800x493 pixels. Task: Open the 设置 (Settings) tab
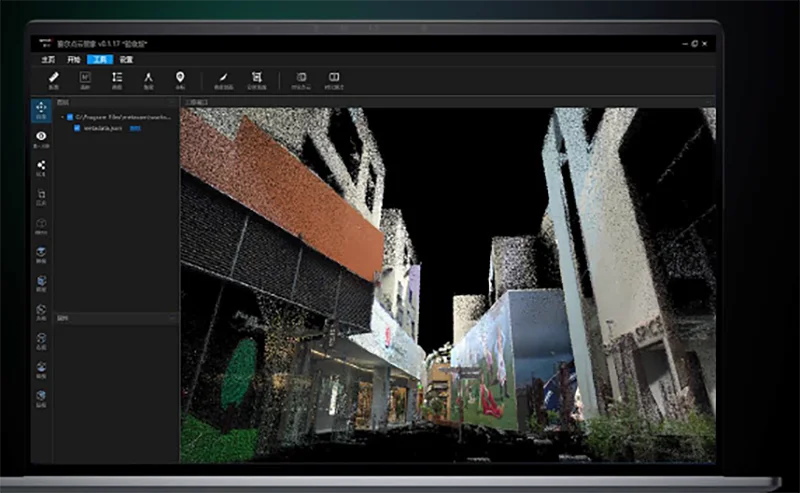pyautogui.click(x=126, y=59)
